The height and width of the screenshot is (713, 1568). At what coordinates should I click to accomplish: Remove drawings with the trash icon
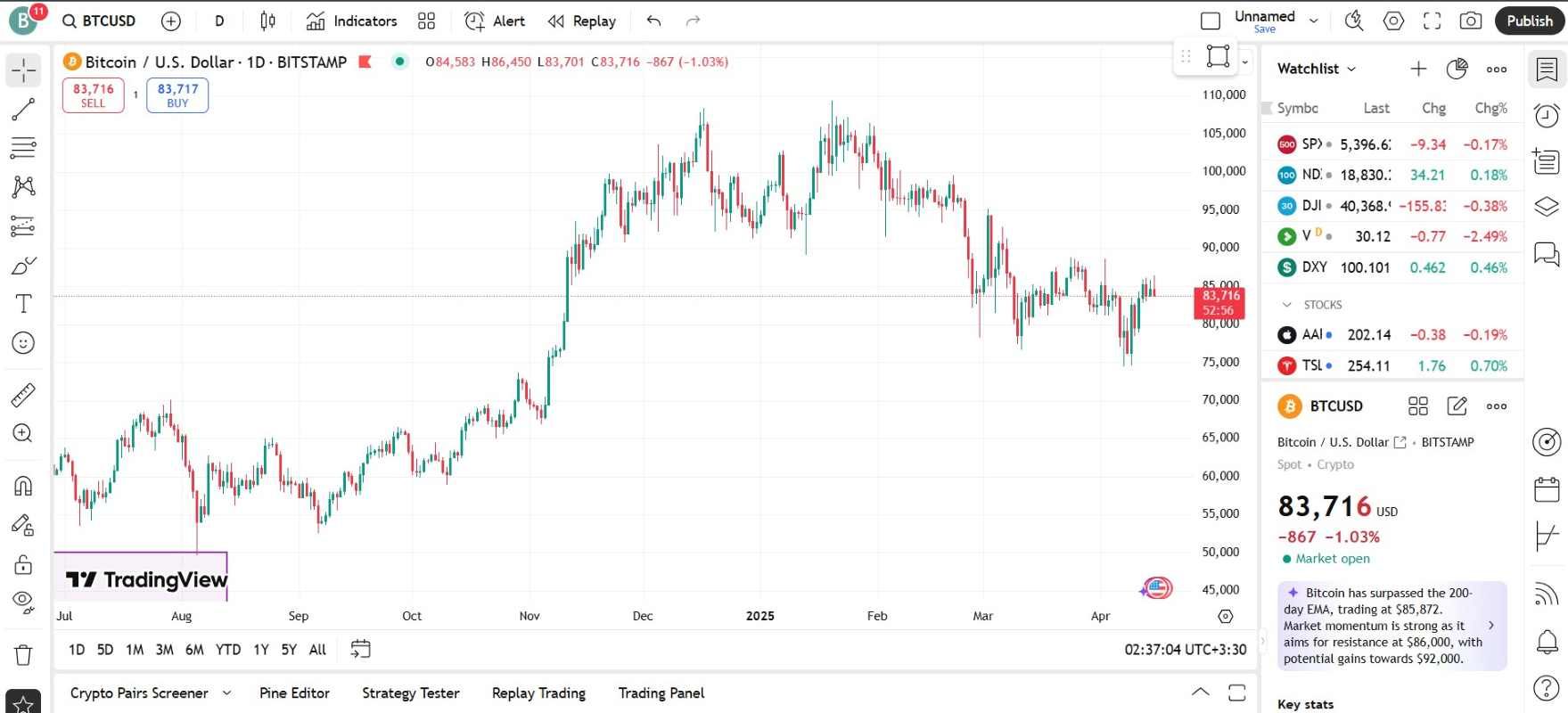coord(23,655)
